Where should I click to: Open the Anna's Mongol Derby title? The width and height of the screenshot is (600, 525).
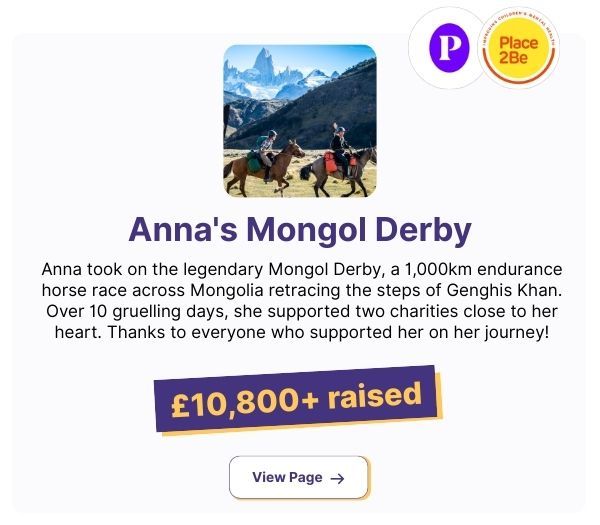coord(299,231)
